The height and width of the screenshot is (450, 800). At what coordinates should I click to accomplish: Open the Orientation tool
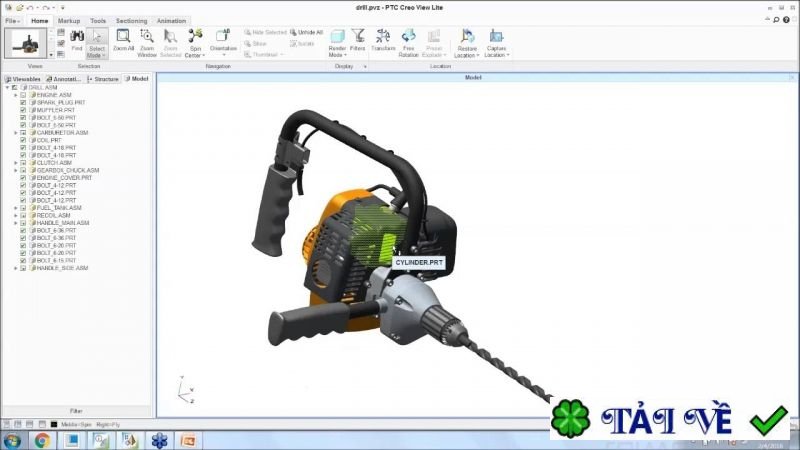[223, 41]
